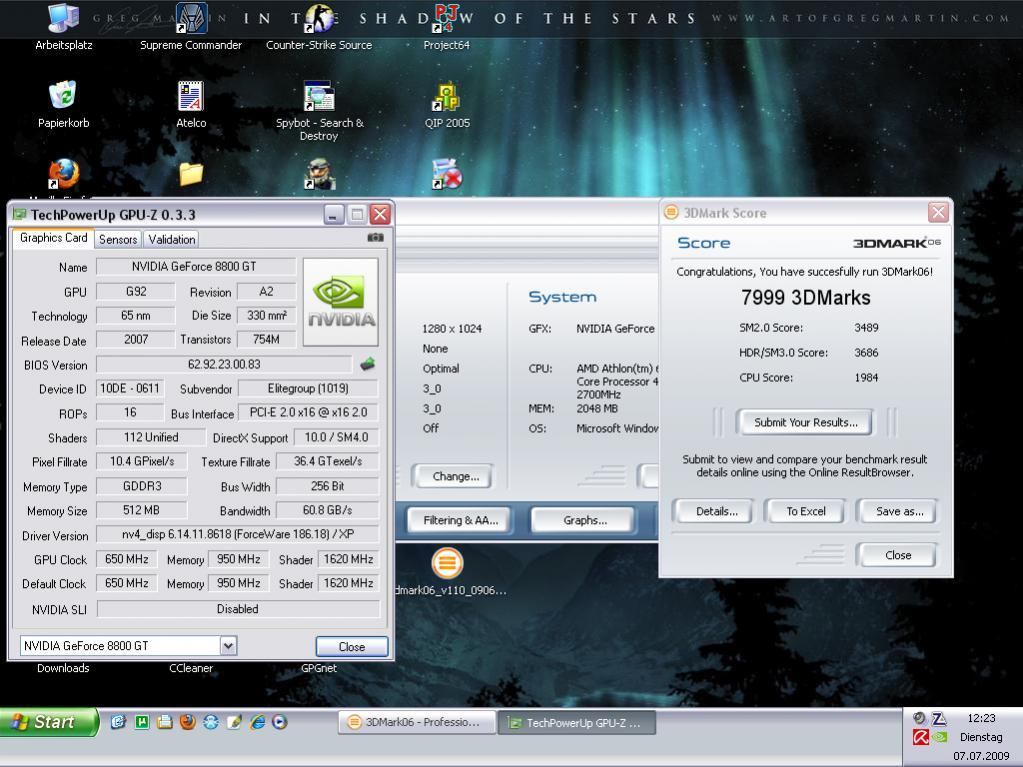Launch the Halo soldier desktop shortcut
The width and height of the screenshot is (1023, 767).
pyautogui.click(x=319, y=173)
